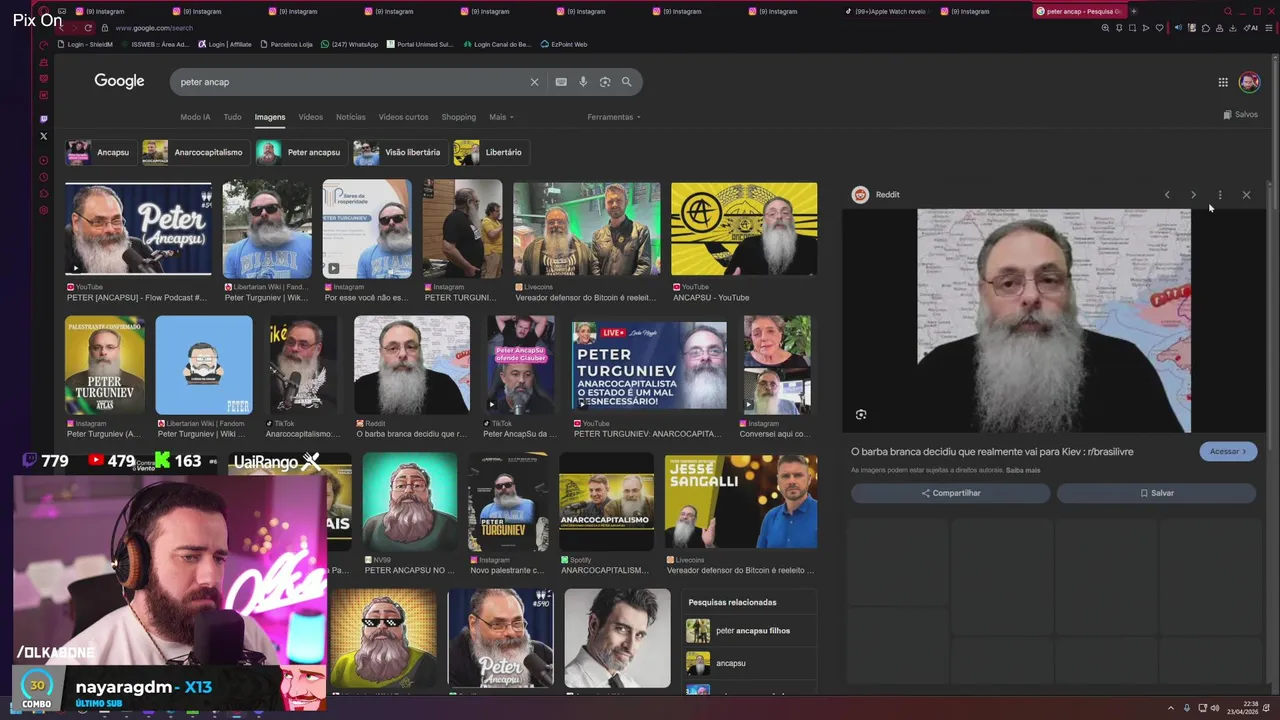Open the WhatsApp bookmark
1280x720 pixels.
(350, 44)
